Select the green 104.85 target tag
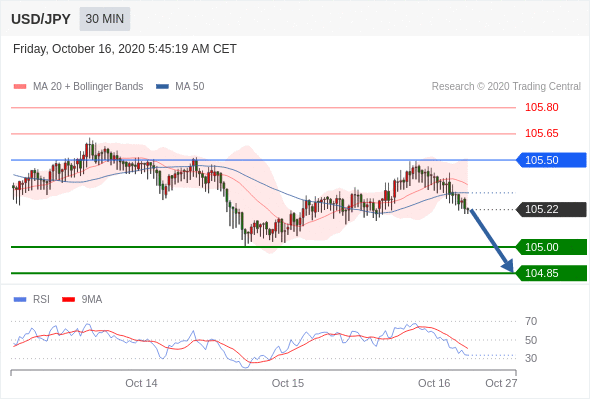The image size is (590, 400). coord(551,273)
